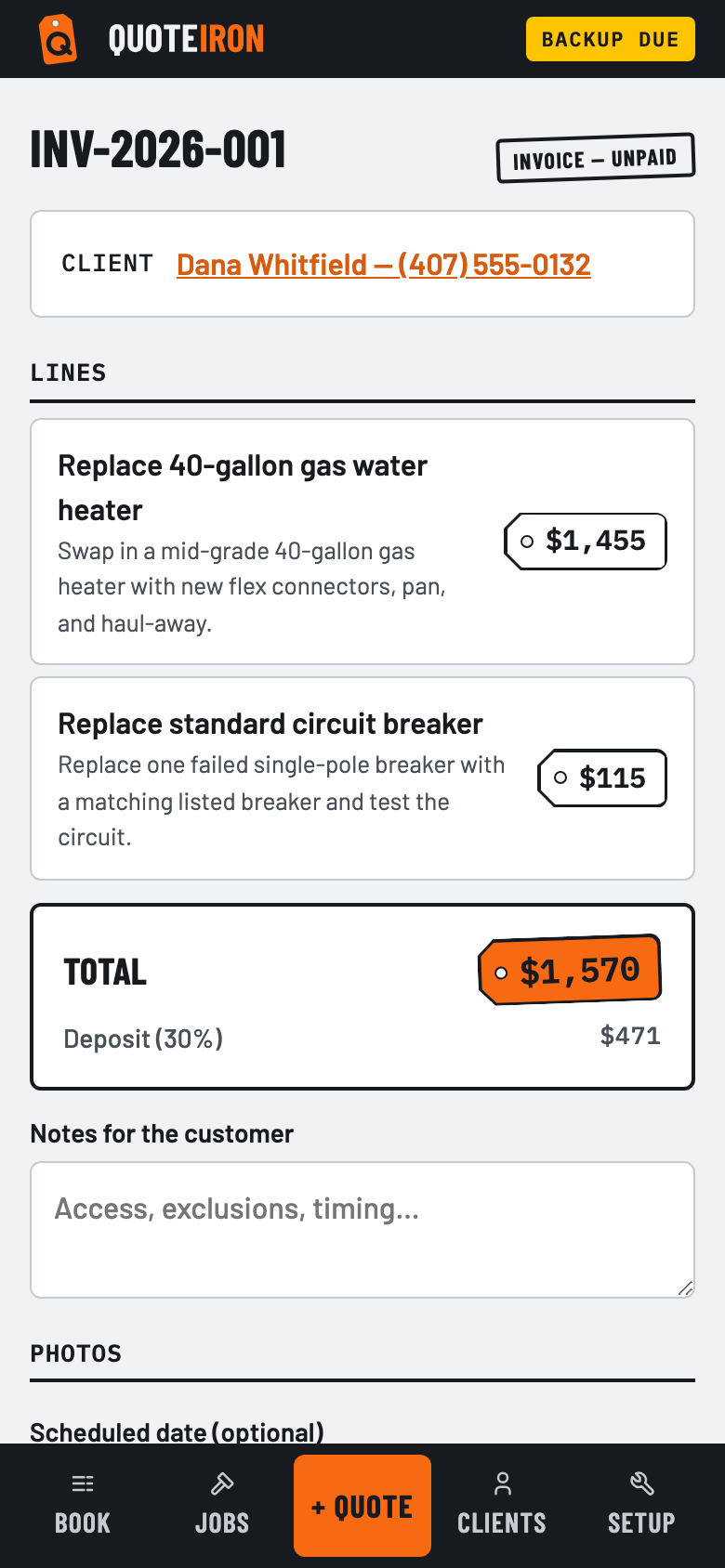The height and width of the screenshot is (1568, 725).
Task: Tap the + Quote button
Action: (362, 1506)
